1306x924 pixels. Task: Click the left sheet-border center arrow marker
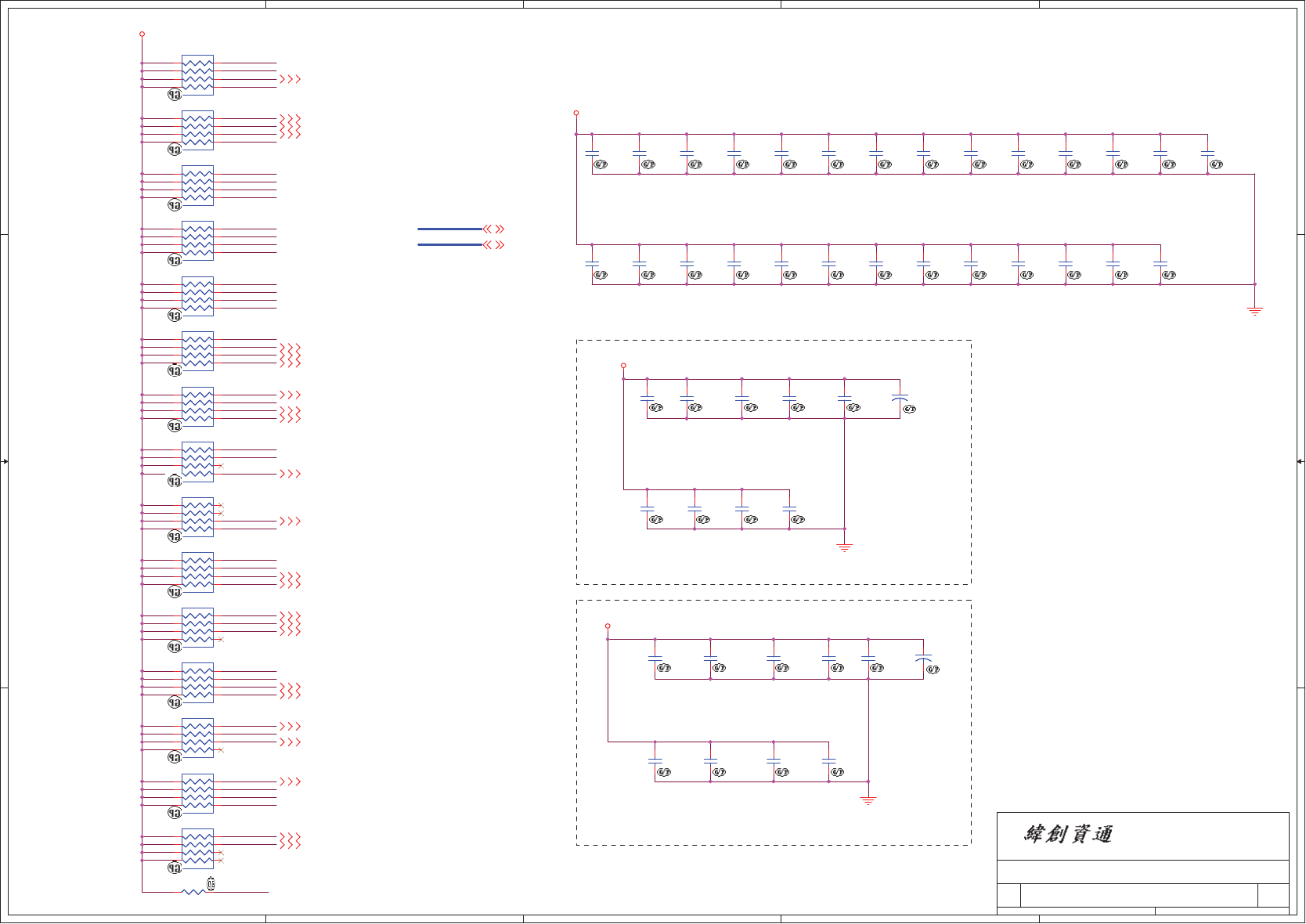pyautogui.click(x=4, y=461)
